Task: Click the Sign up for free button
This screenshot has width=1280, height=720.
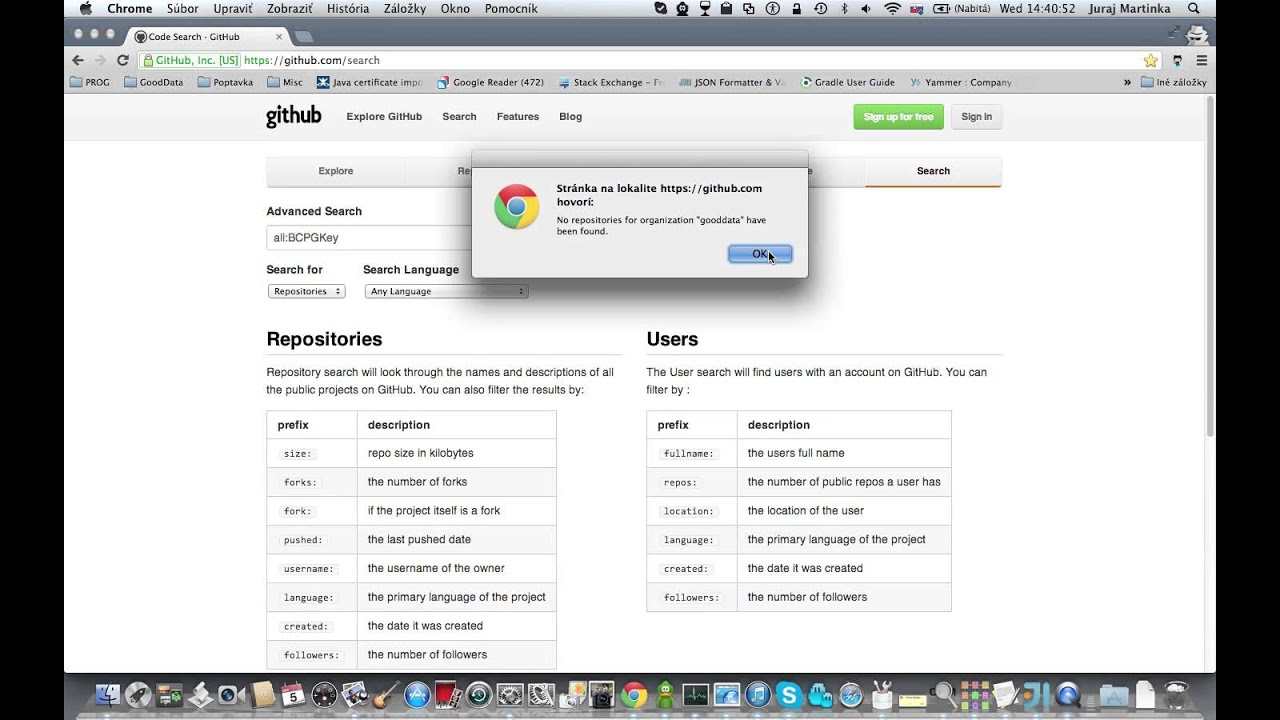Action: click(x=898, y=117)
